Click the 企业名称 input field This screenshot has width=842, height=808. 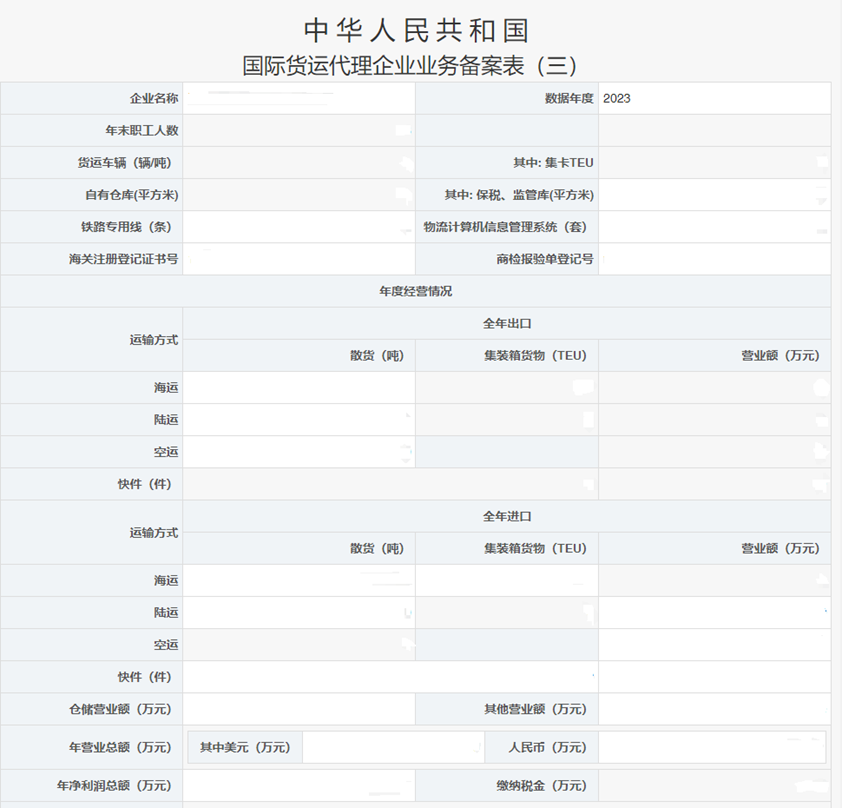point(300,97)
